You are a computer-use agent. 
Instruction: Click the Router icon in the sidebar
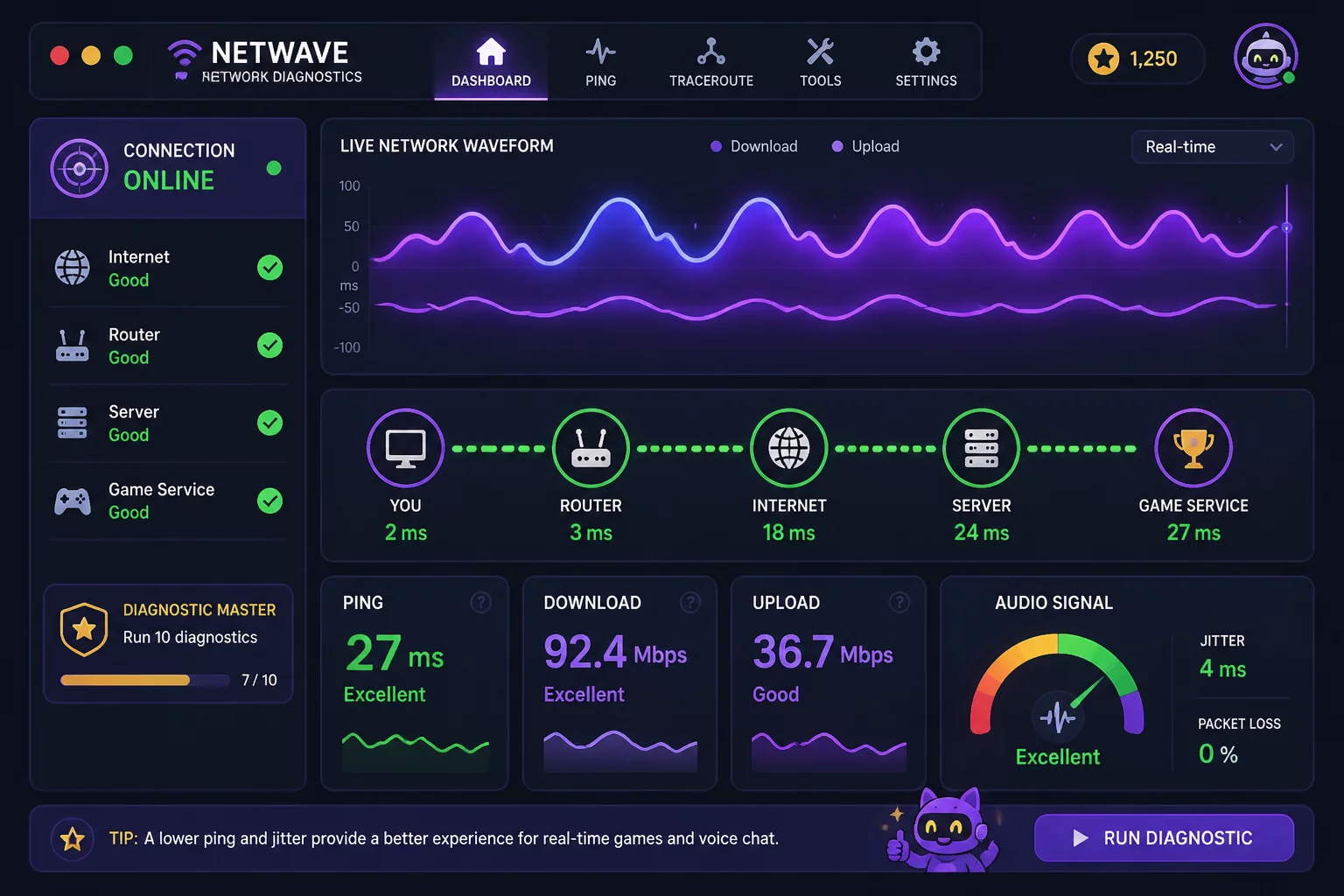pyautogui.click(x=73, y=345)
